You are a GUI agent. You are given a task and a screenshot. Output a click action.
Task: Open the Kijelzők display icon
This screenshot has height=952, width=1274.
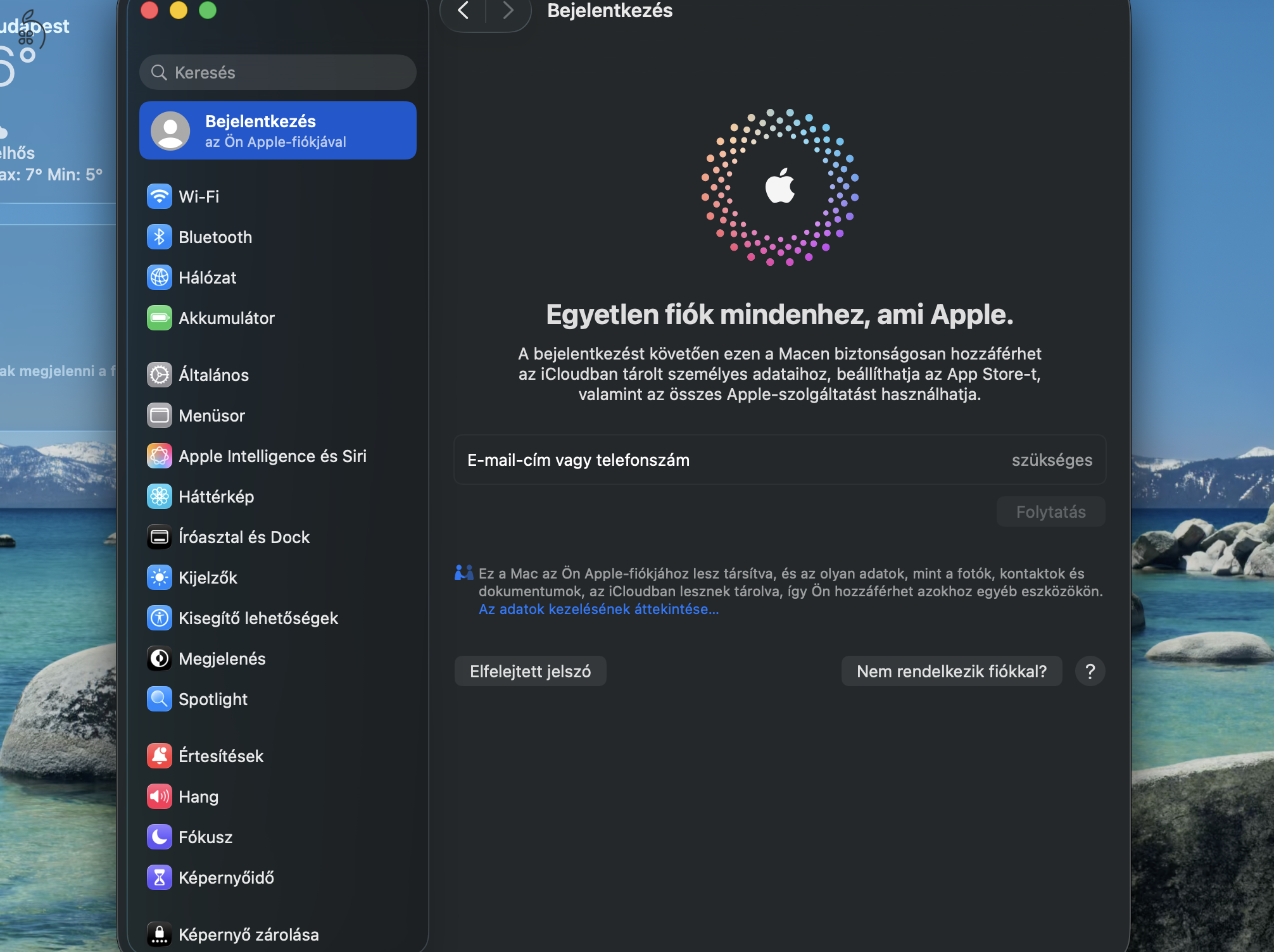click(159, 577)
